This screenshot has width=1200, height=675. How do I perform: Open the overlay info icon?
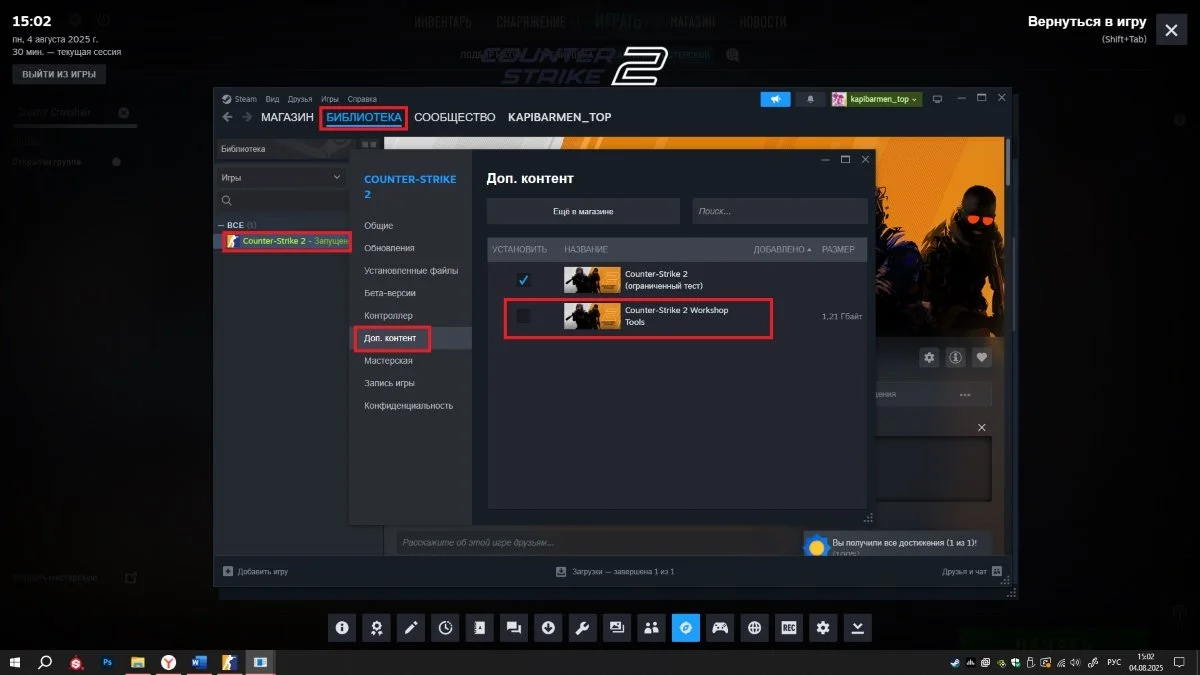pyautogui.click(x=342, y=628)
